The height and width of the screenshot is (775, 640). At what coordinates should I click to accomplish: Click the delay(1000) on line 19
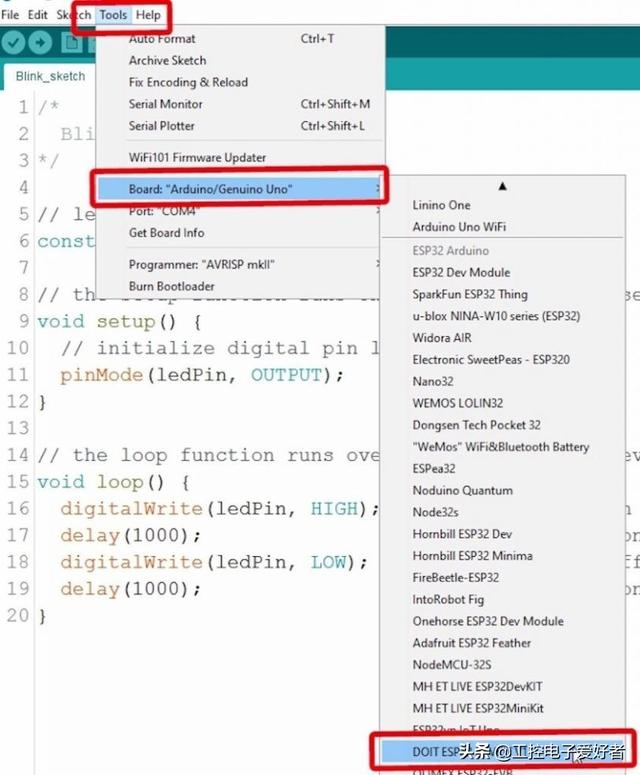(x=130, y=589)
